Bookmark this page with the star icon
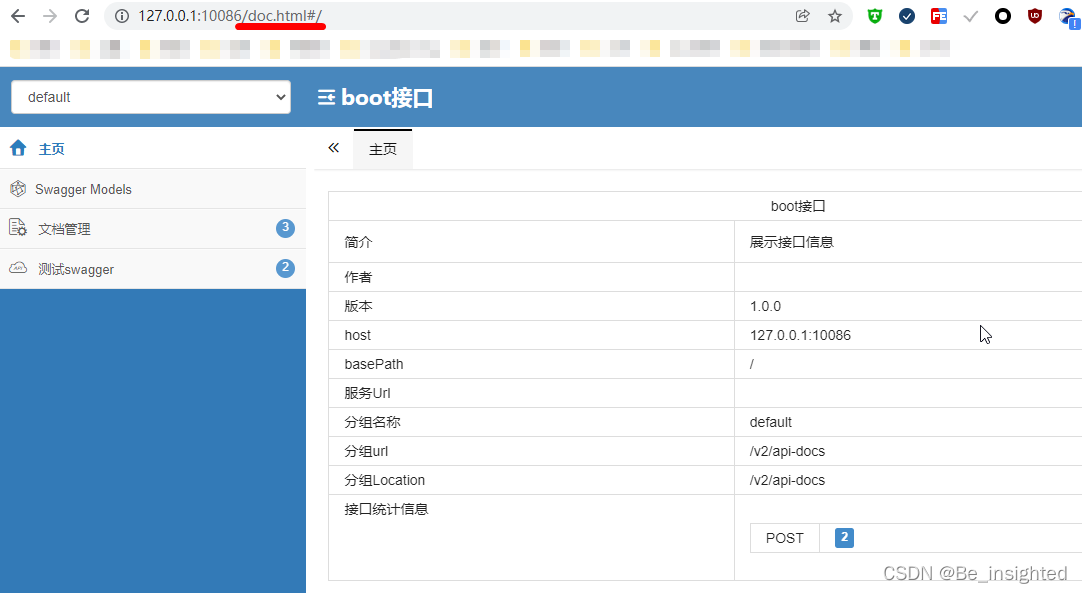The height and width of the screenshot is (593, 1082). point(835,16)
